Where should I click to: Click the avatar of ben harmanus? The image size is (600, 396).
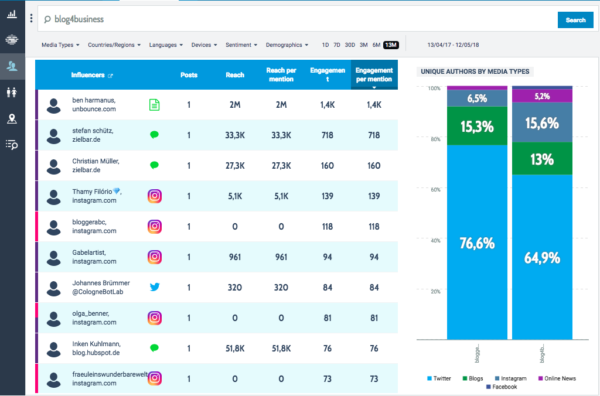[54, 106]
